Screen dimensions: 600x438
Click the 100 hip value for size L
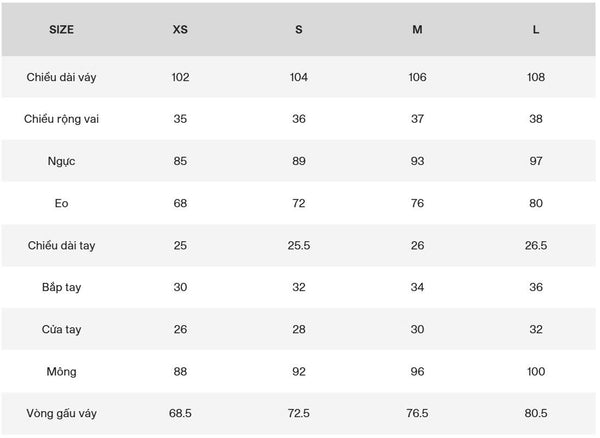[536, 371]
